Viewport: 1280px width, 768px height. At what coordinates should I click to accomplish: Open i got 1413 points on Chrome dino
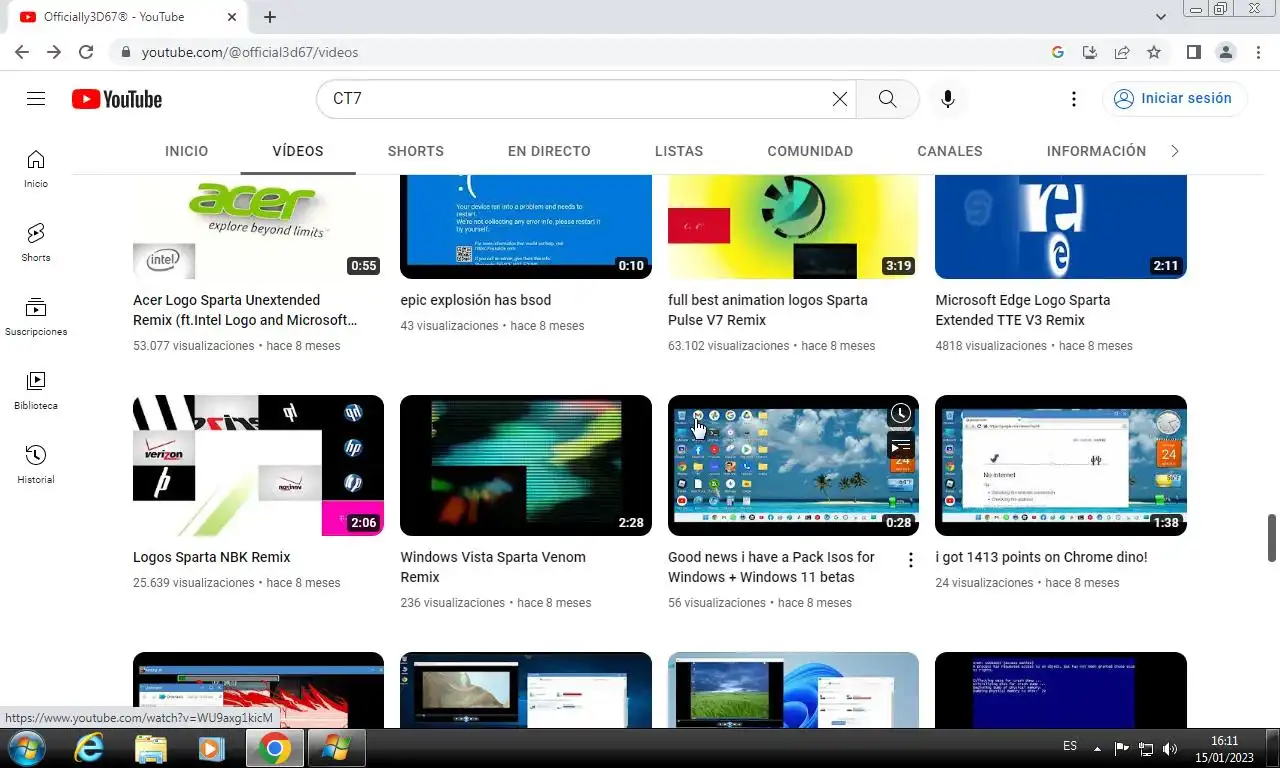click(x=1041, y=557)
